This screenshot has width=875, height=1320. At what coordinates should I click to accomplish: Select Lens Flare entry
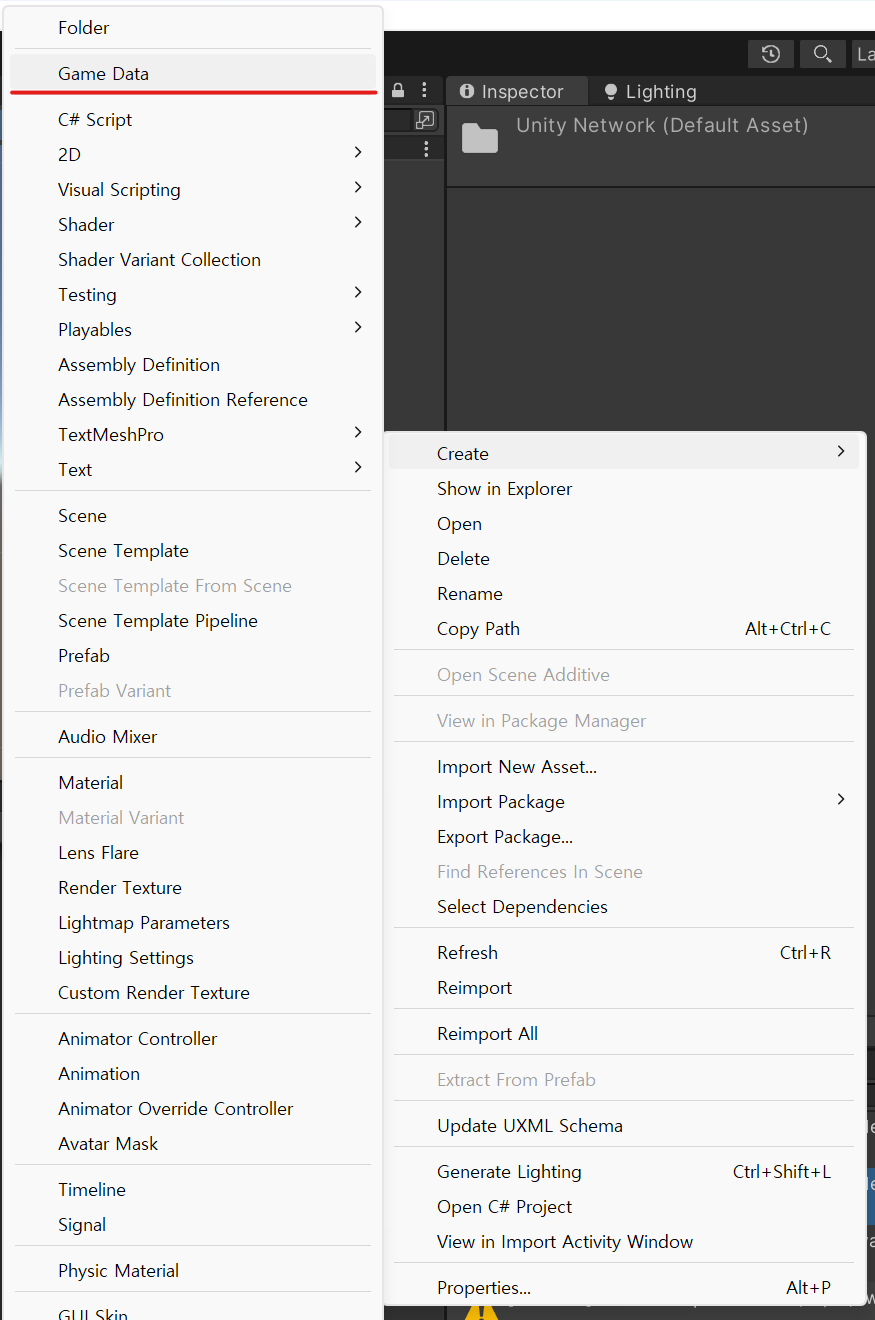(193, 853)
